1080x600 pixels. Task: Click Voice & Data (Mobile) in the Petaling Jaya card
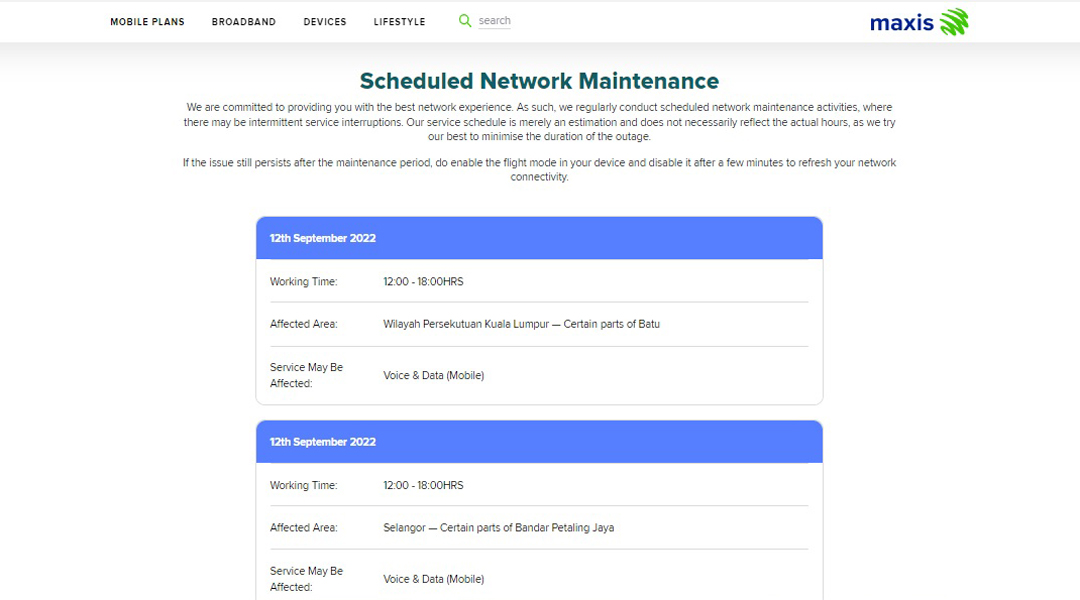click(x=434, y=579)
